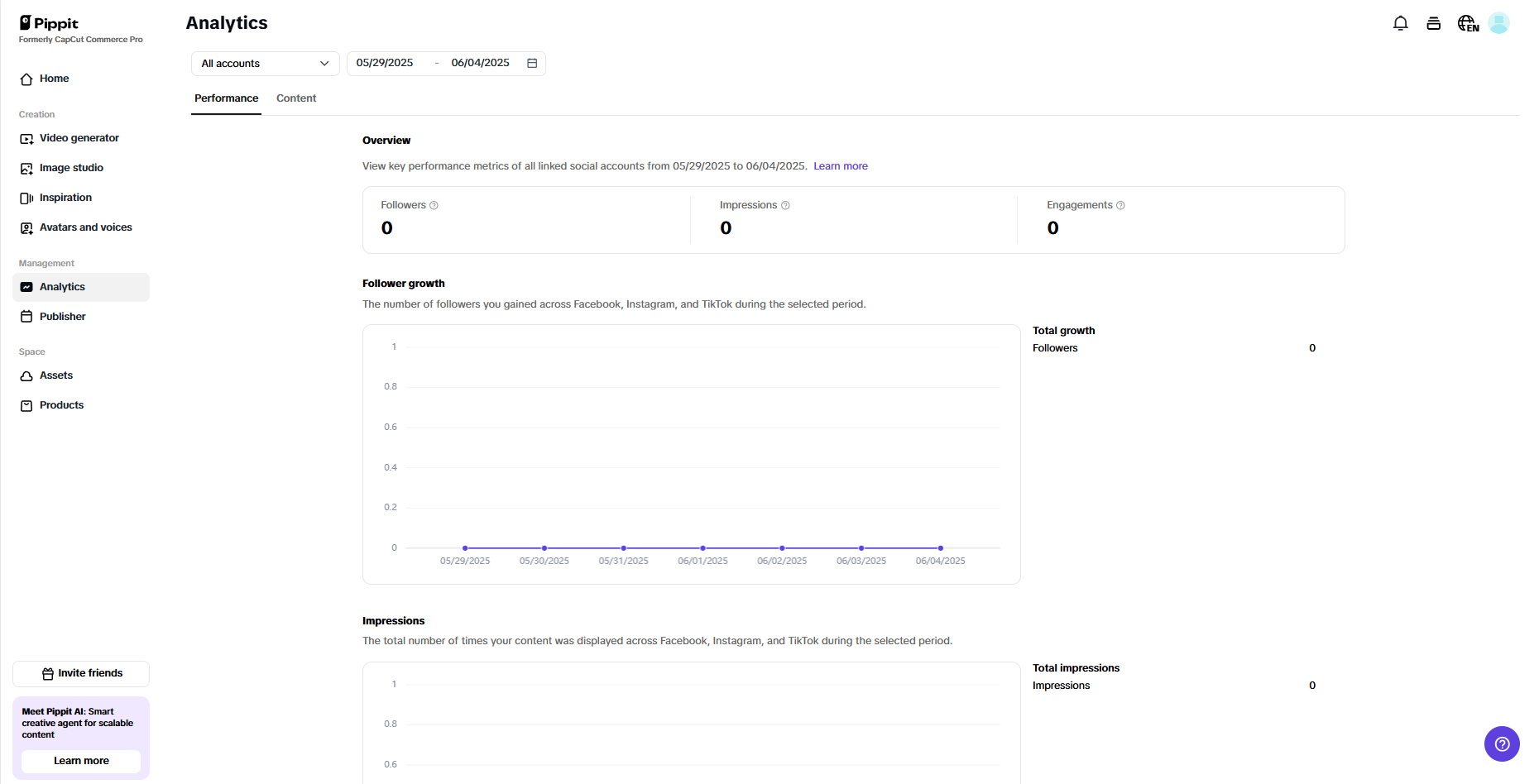Open the Video generator tool

click(x=26, y=137)
